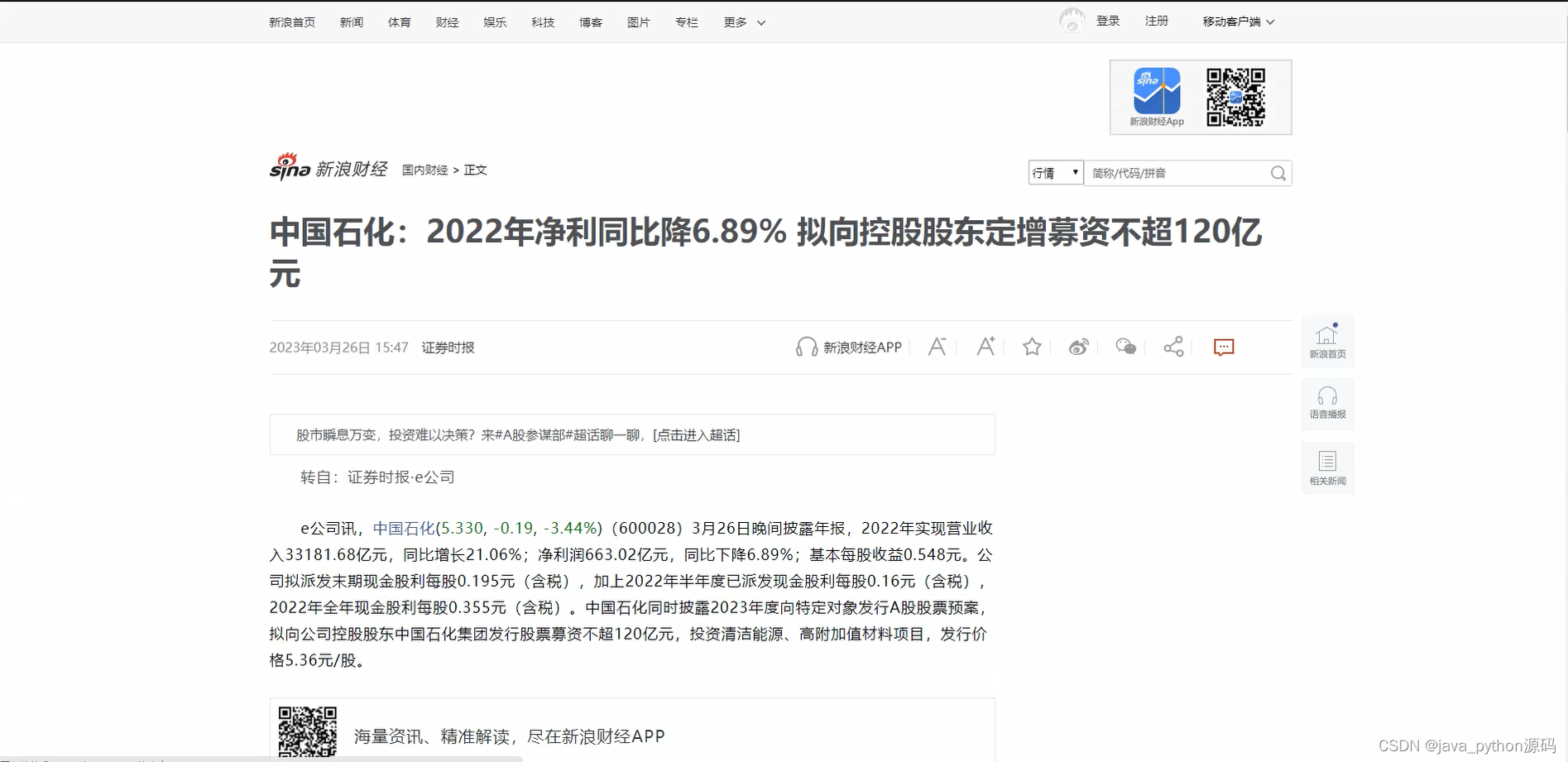Open the 体育 nav item
This screenshot has width=1568, height=762.
(400, 22)
